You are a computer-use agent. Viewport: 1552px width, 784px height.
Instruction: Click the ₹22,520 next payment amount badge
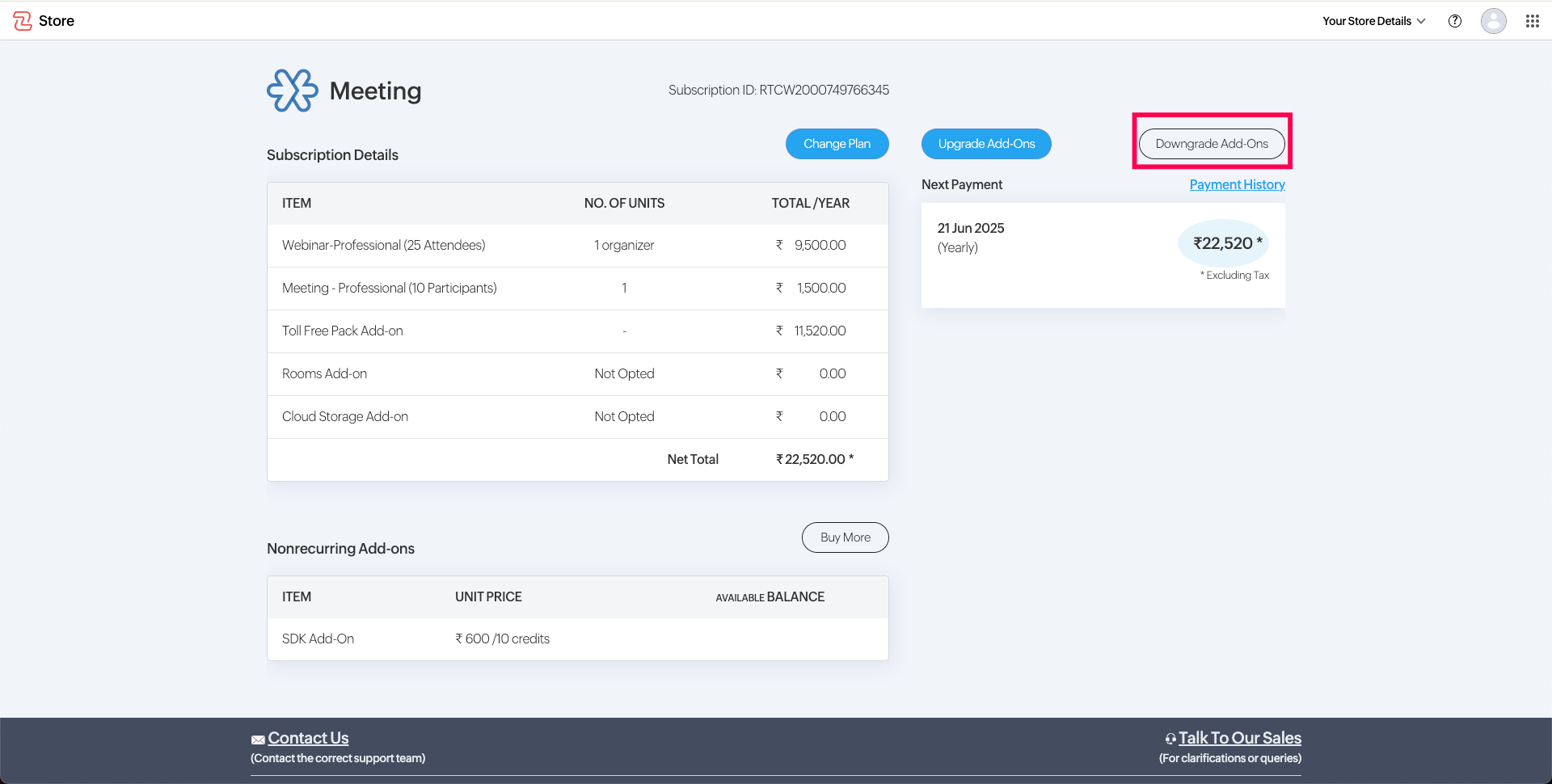[x=1224, y=243]
